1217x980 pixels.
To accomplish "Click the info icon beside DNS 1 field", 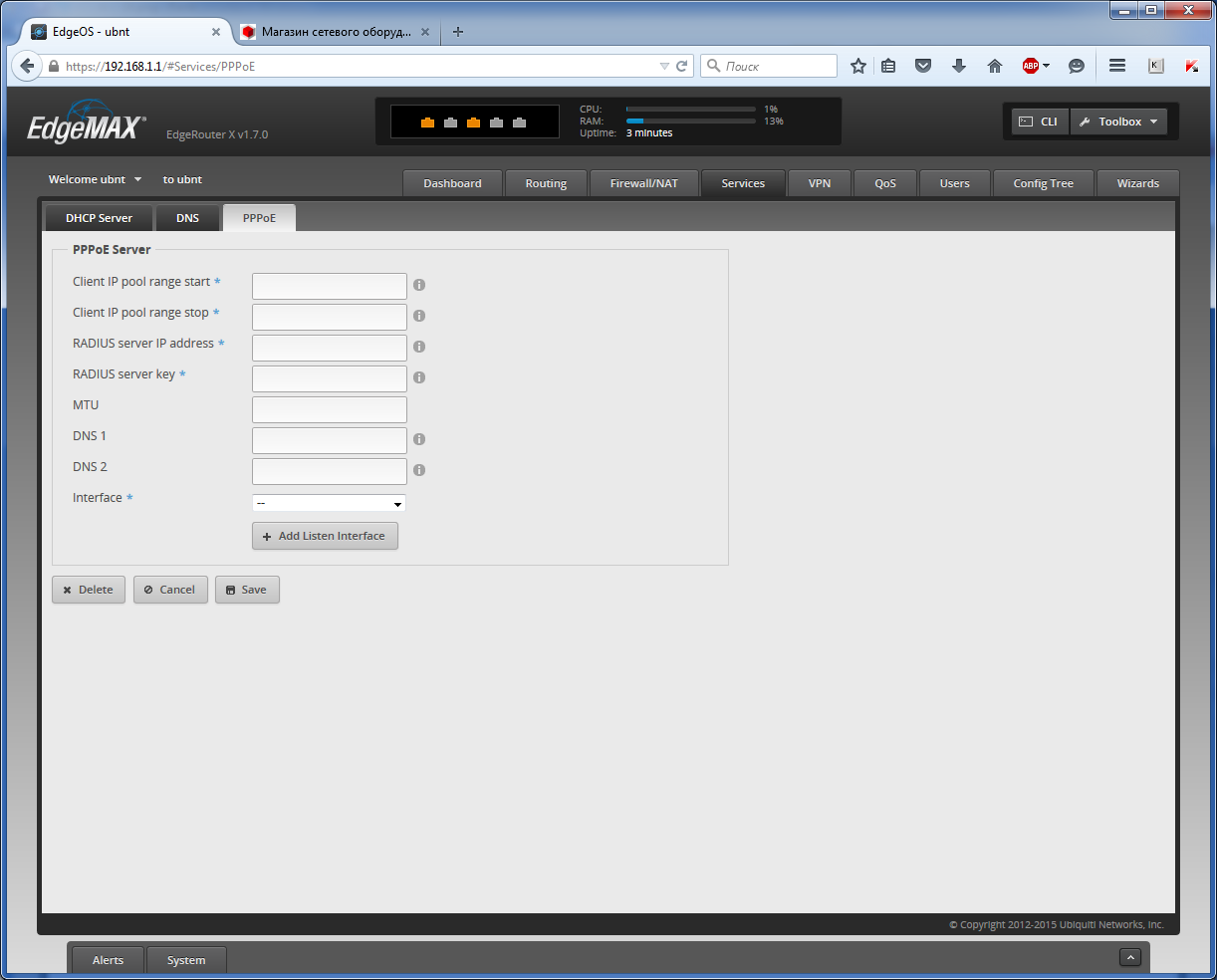I will (x=418, y=439).
